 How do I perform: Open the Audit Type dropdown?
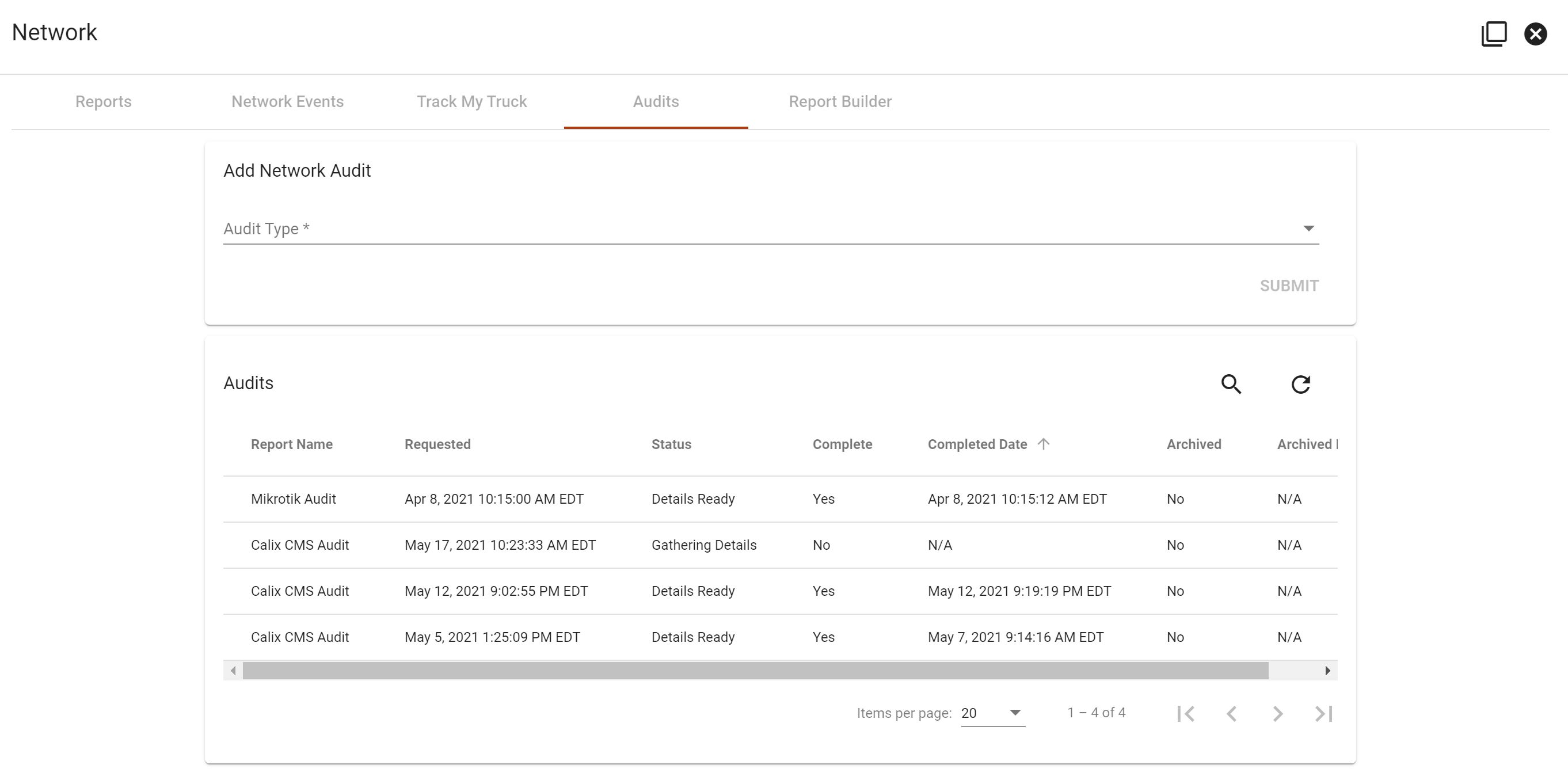771,229
